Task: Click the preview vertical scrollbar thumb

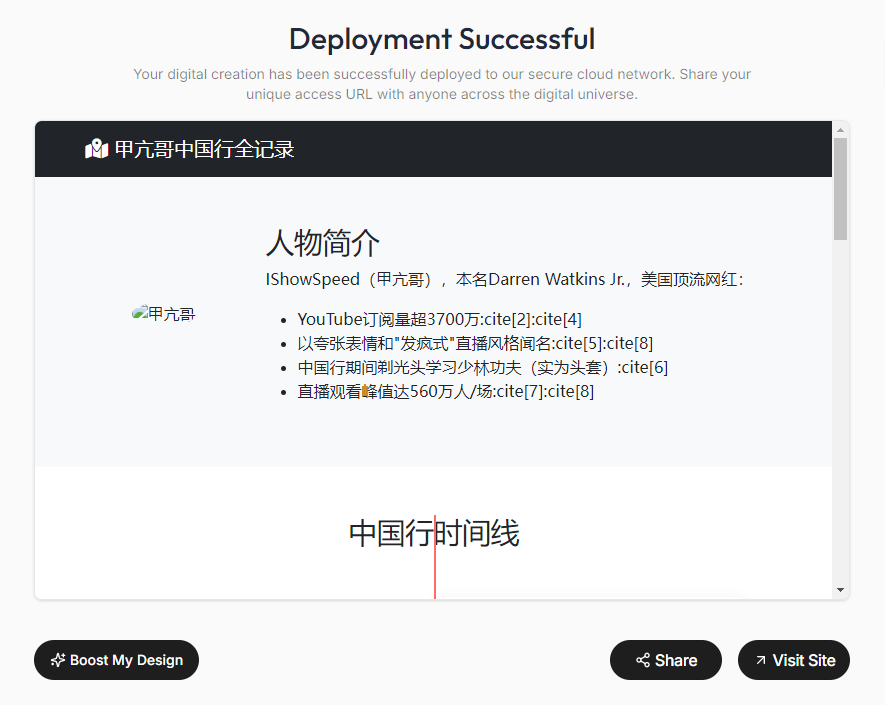Action: coord(840,189)
